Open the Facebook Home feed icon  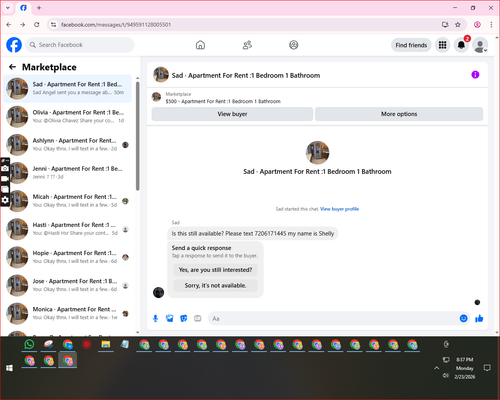200,45
